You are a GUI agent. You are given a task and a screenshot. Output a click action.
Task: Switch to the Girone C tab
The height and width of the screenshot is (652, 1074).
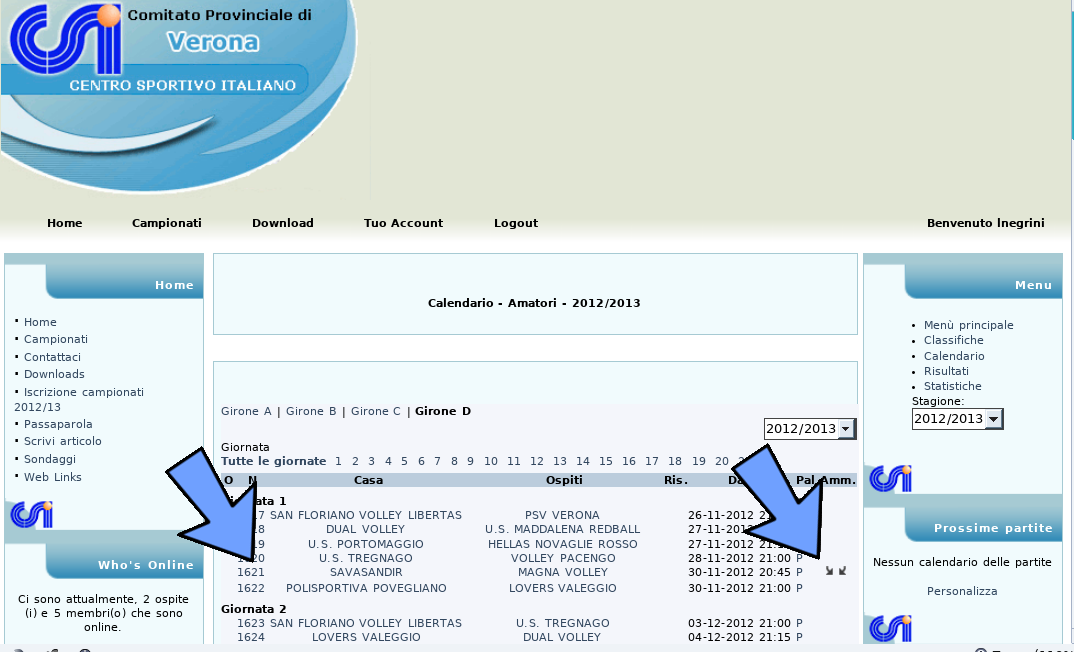click(375, 412)
